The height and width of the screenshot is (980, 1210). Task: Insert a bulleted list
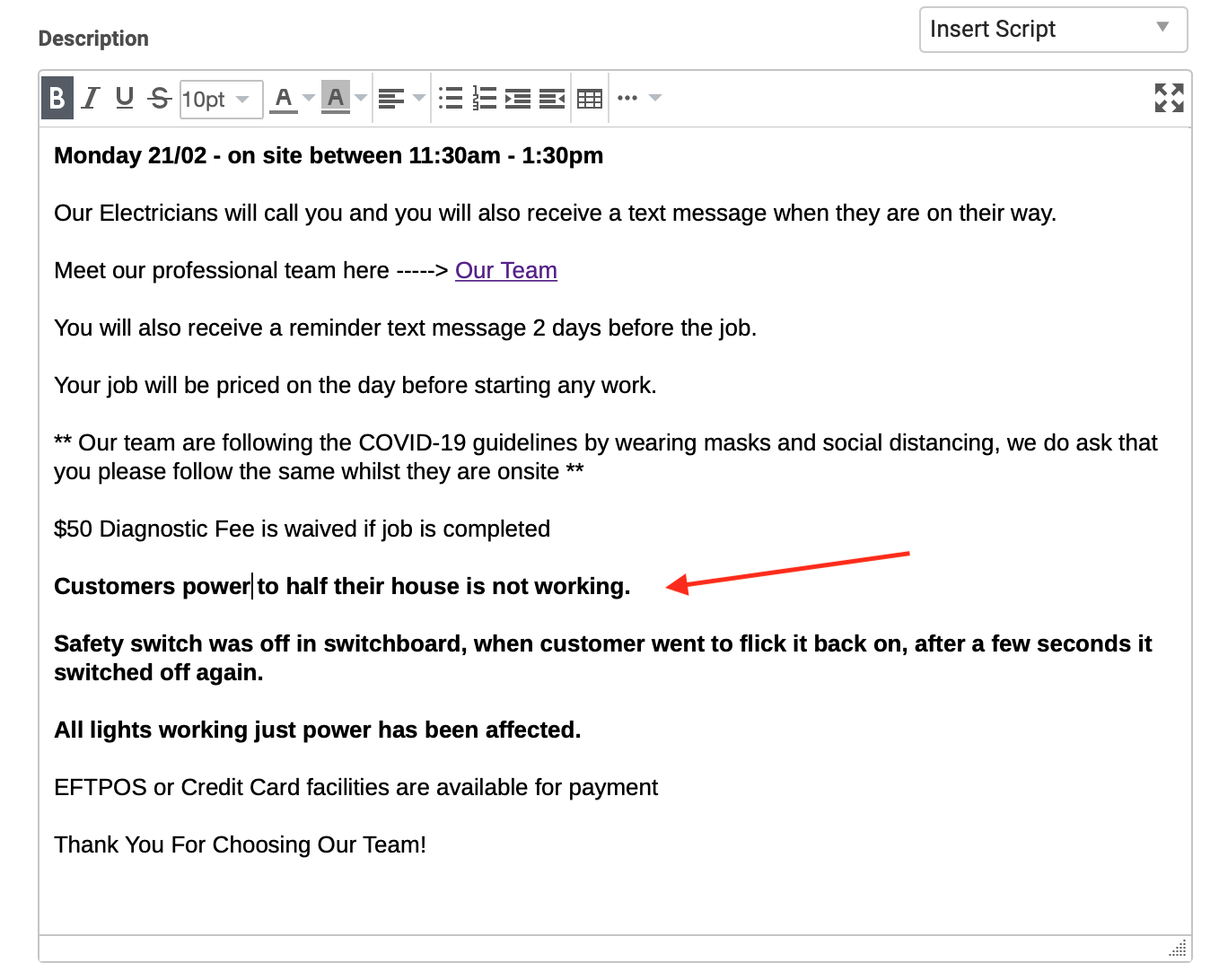[450, 98]
